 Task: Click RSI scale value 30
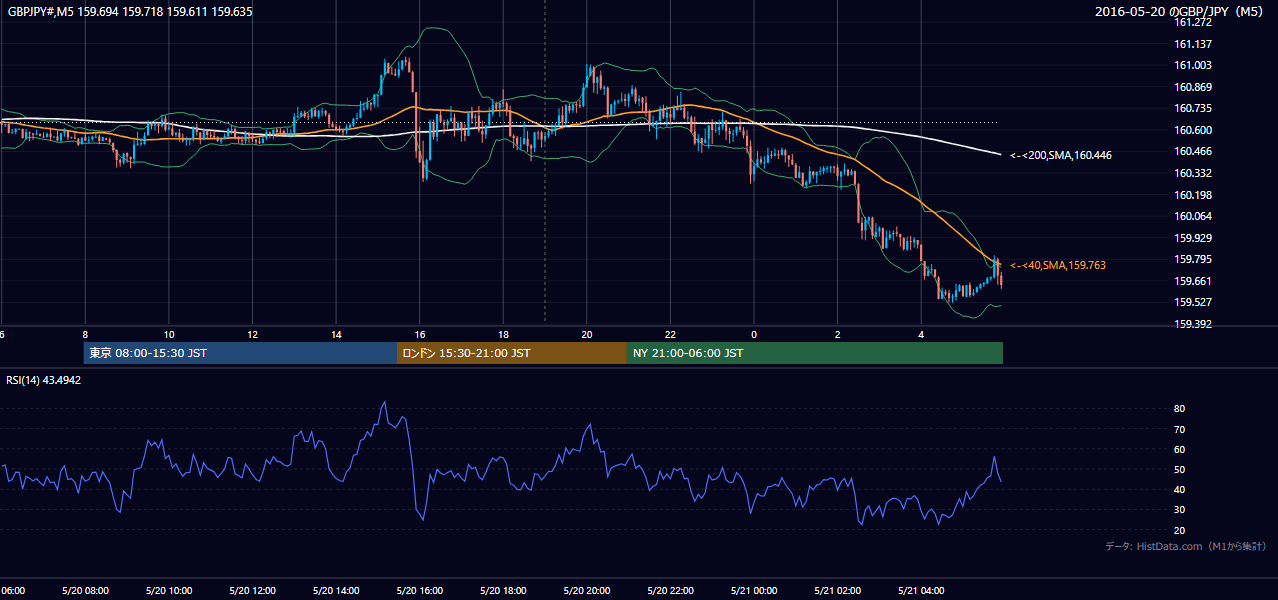pos(1179,510)
